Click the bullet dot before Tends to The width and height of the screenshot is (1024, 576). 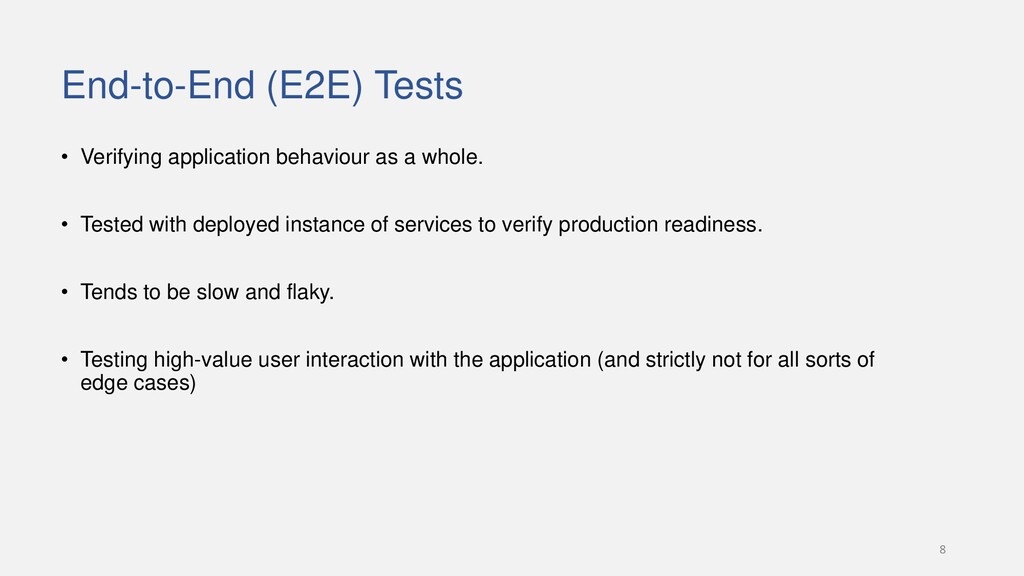click(65, 292)
